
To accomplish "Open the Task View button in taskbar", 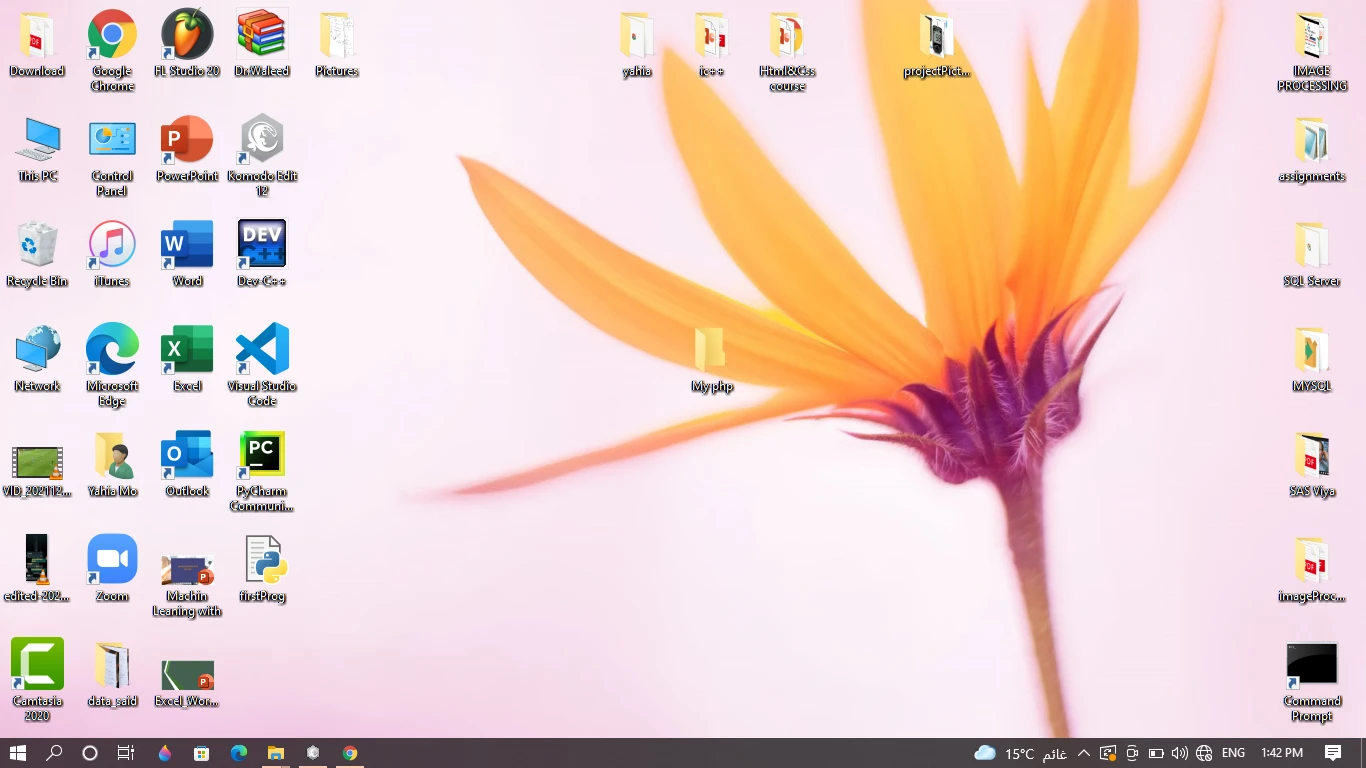I will pos(126,753).
